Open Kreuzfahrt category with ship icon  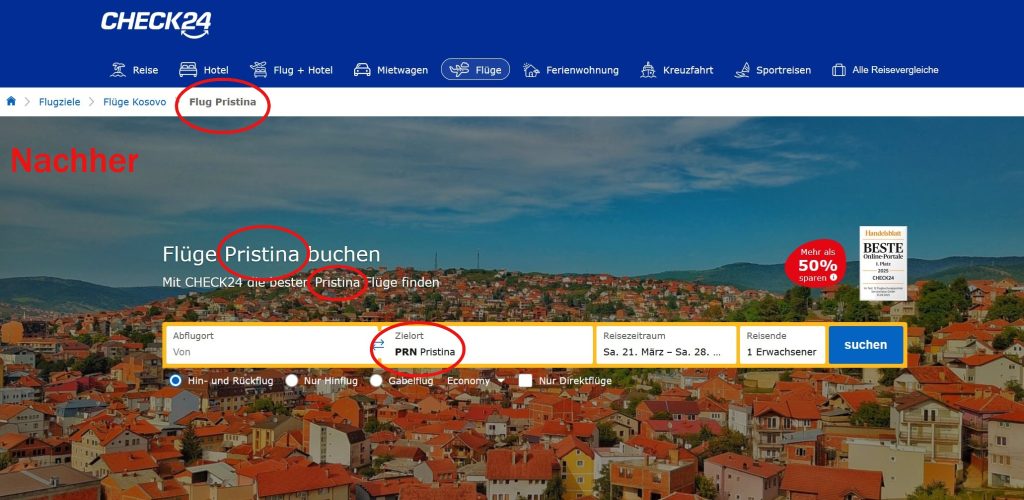pyautogui.click(x=675, y=70)
